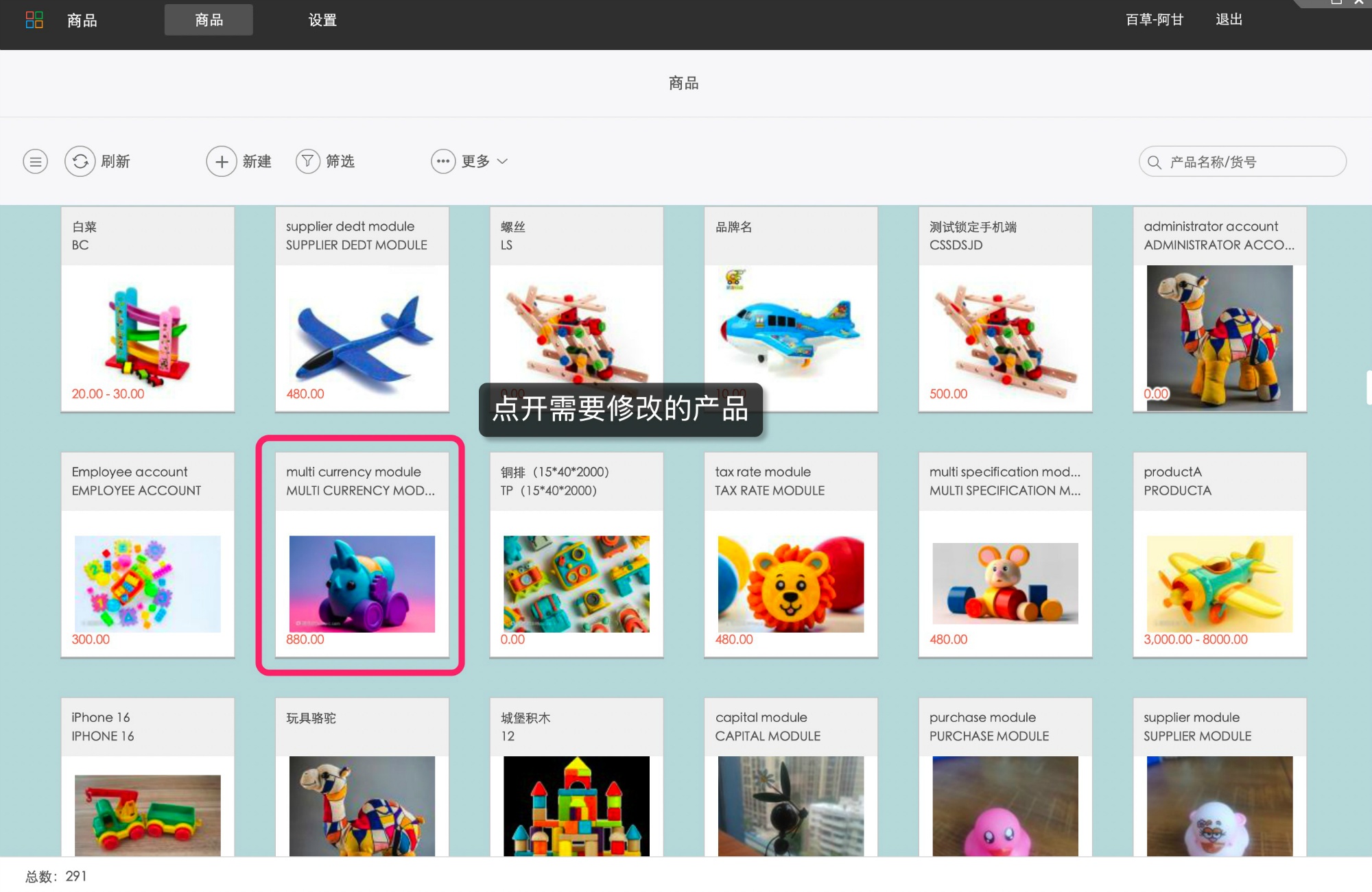The image size is (1372, 892).
Task: Click the CAPITAL MODULE code text
Action: pyautogui.click(x=768, y=736)
